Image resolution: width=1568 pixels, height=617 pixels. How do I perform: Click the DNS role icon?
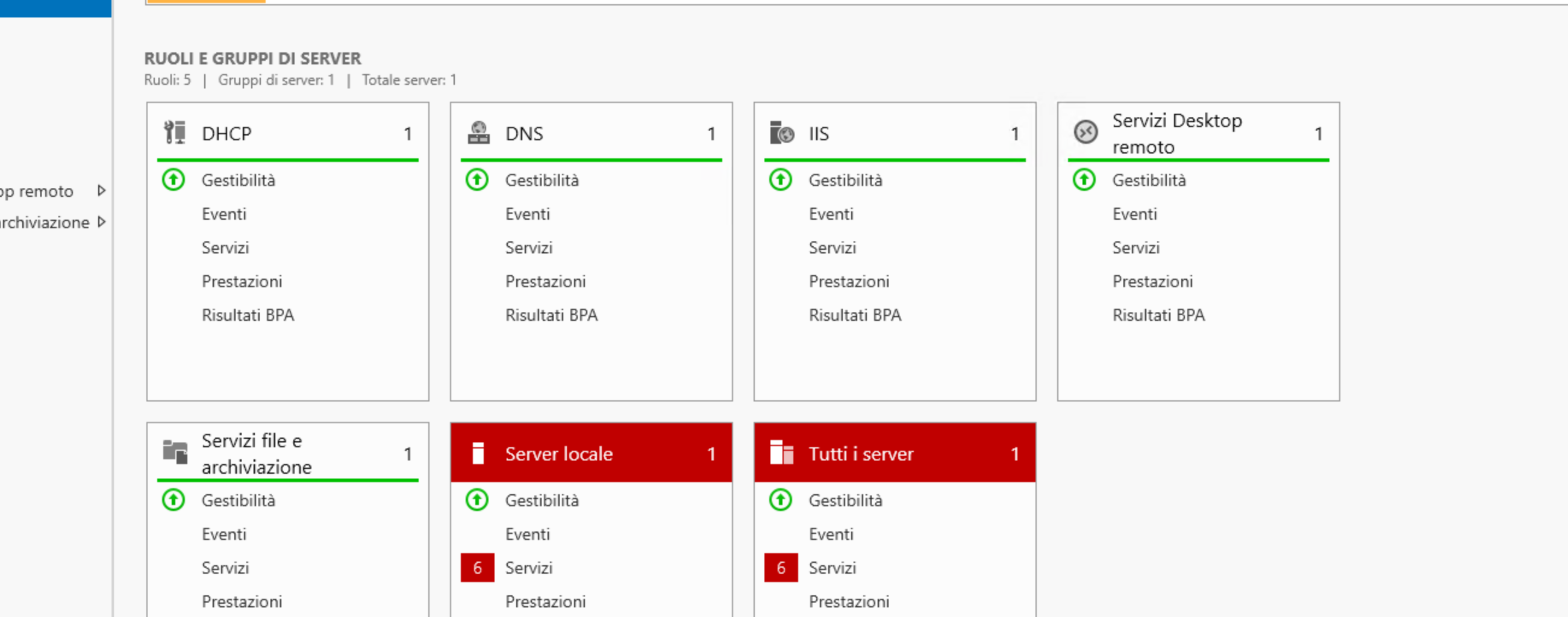(479, 132)
